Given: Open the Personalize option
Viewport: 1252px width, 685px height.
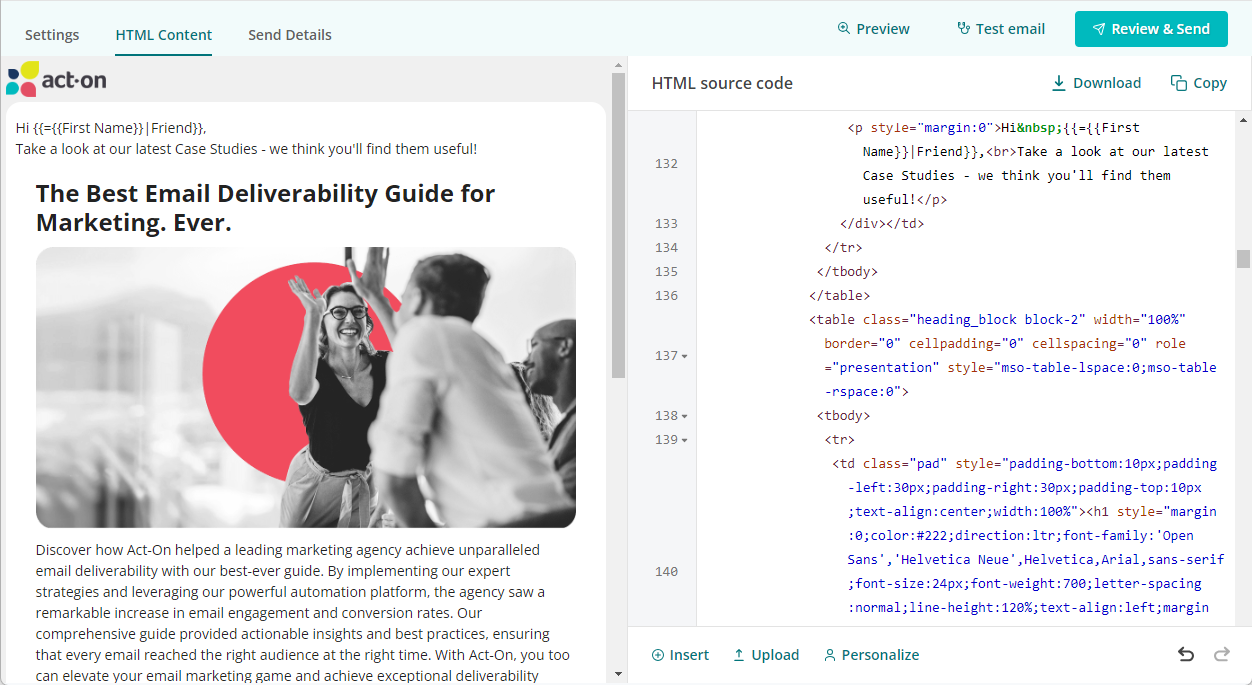Looking at the screenshot, I should (871, 655).
